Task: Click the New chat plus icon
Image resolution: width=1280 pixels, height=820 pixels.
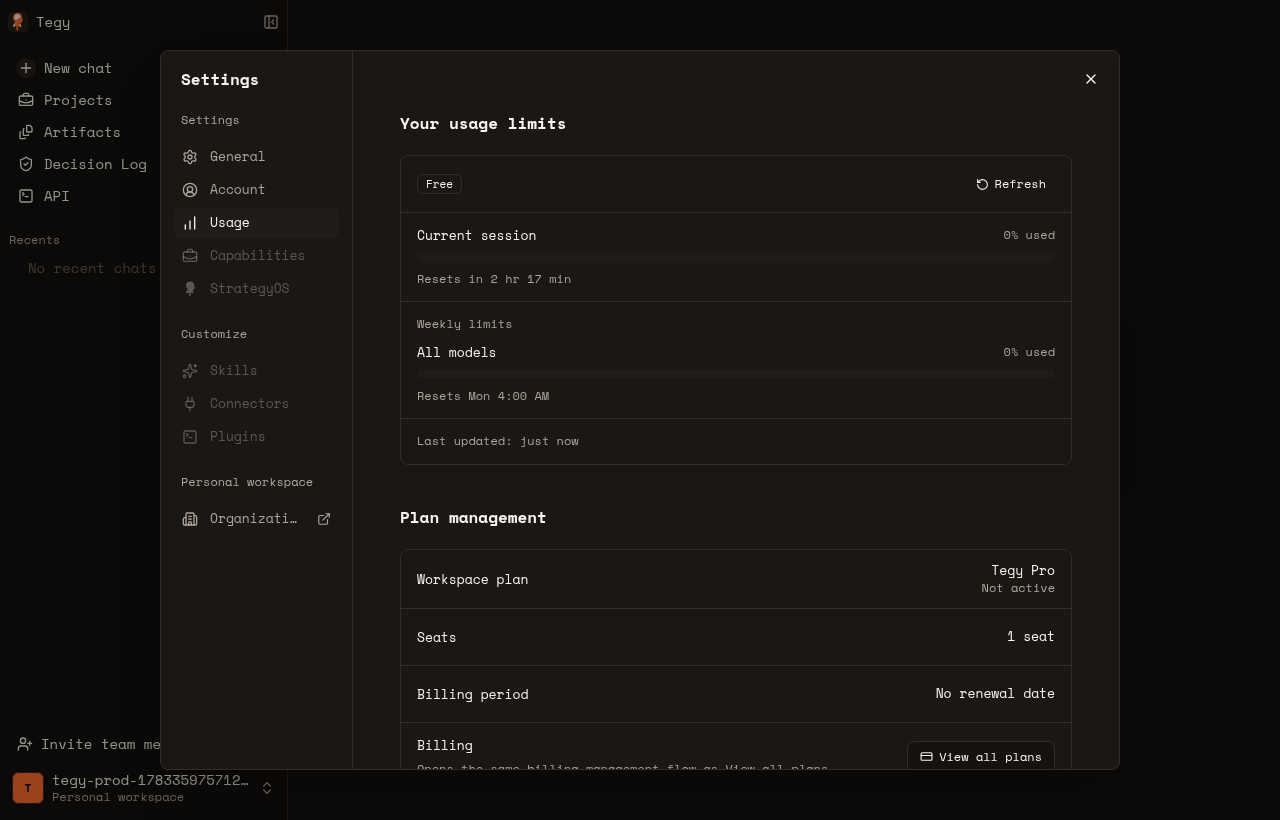Action: click(x=26, y=68)
